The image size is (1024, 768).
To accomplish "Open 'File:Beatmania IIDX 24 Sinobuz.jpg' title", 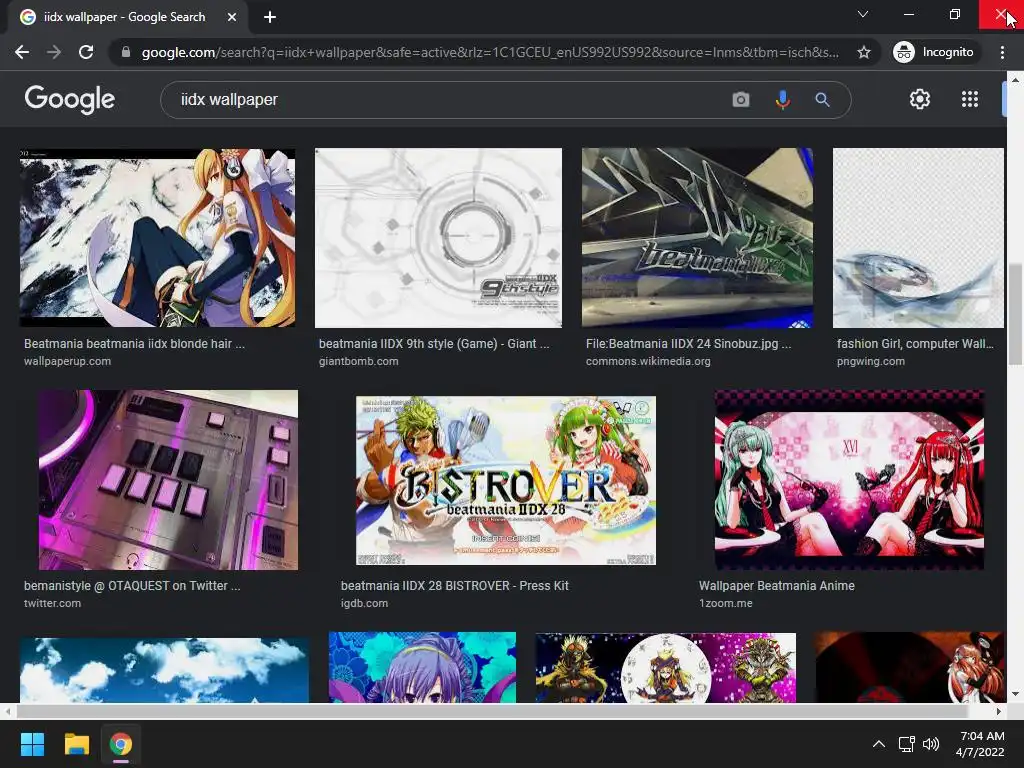I will (688, 344).
